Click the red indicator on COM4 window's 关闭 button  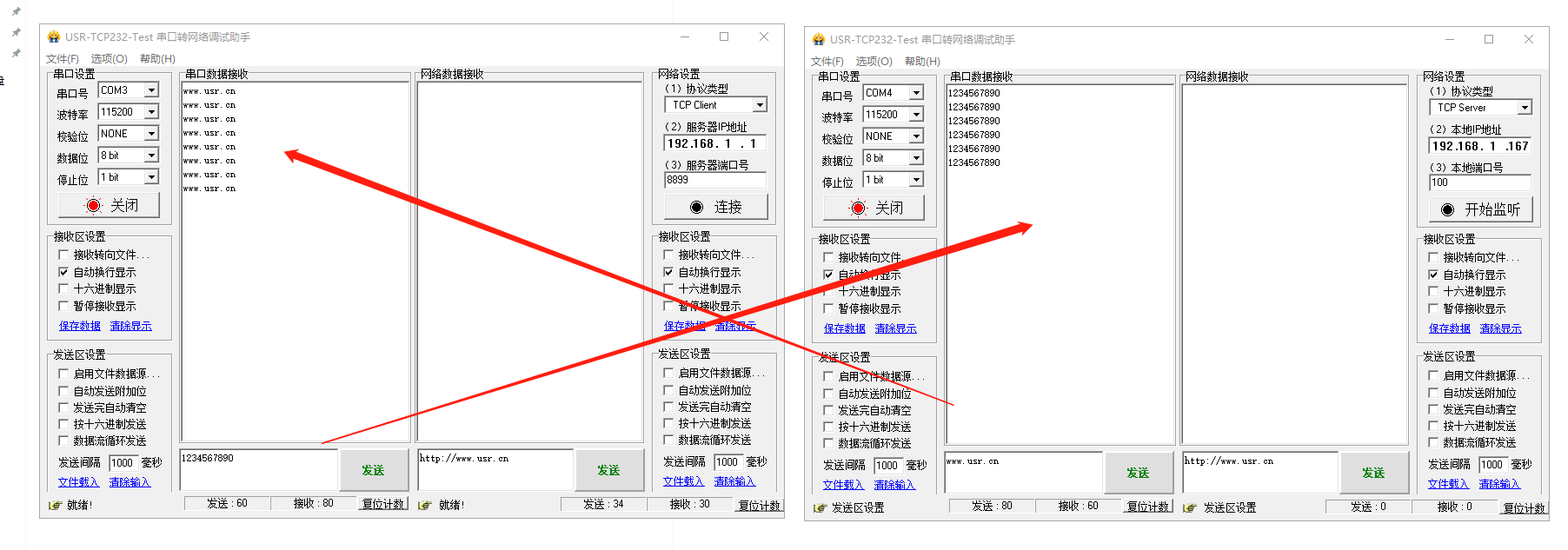point(858,209)
